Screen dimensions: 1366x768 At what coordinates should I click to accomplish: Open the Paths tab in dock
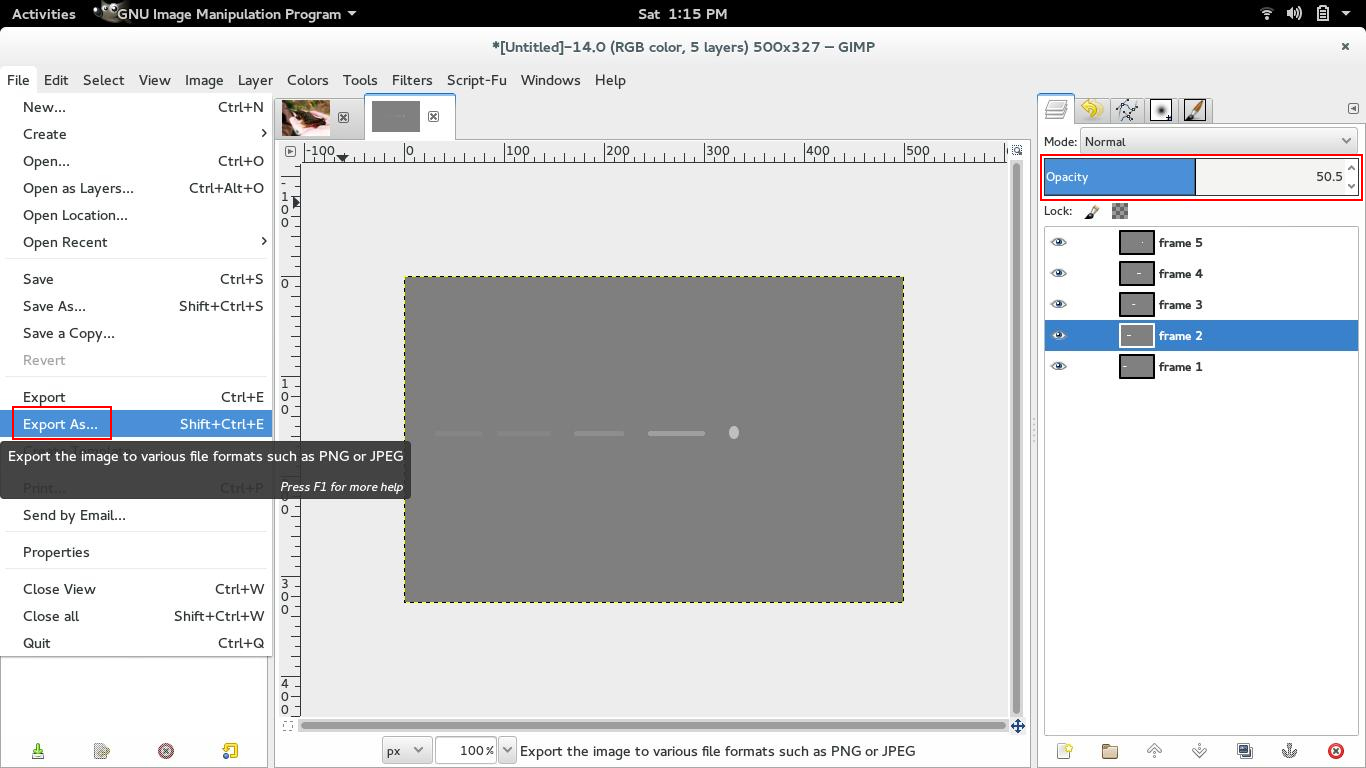point(1126,110)
